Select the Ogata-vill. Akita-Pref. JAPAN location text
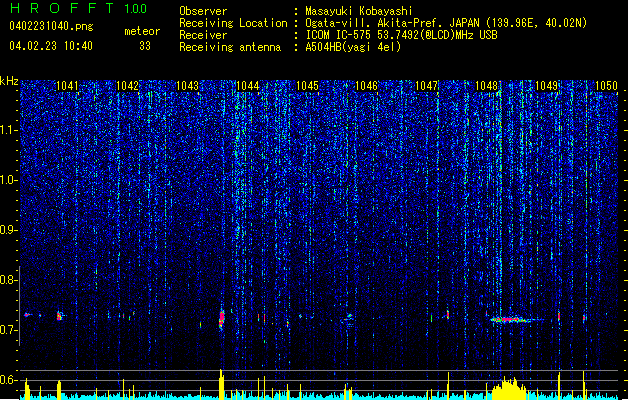The image size is (629, 400). pos(446,23)
